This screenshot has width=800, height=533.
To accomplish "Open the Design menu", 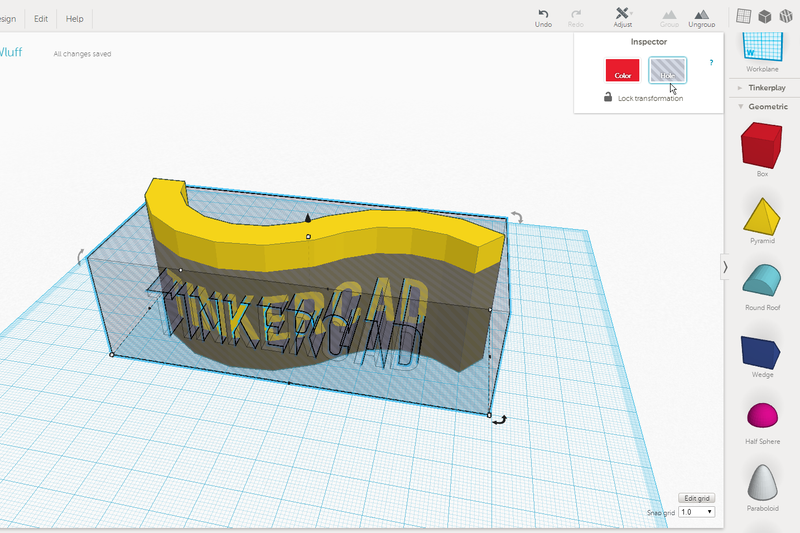I will pyautogui.click(x=7, y=19).
